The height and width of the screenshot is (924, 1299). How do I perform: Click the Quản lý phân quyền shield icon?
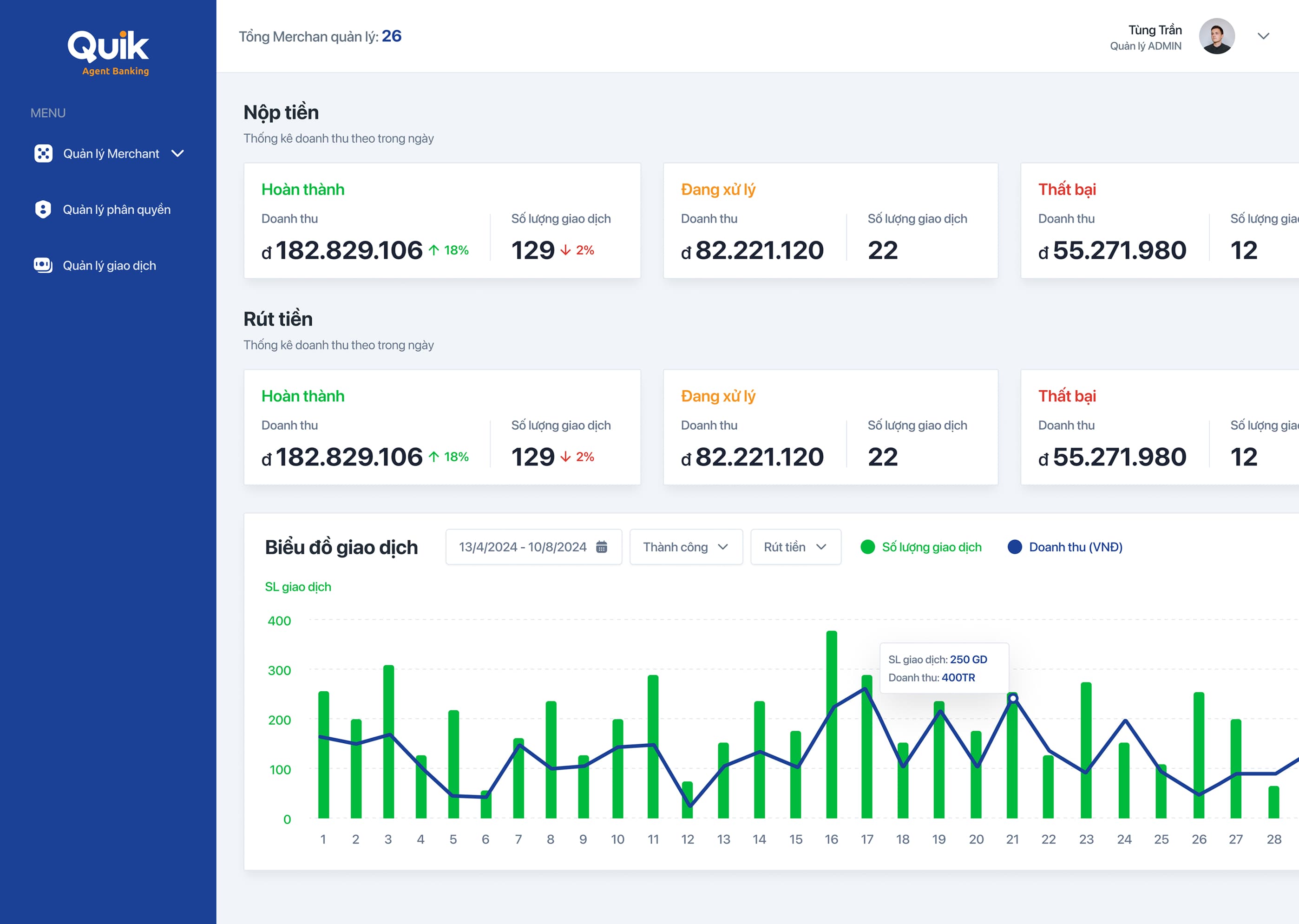pyautogui.click(x=43, y=210)
